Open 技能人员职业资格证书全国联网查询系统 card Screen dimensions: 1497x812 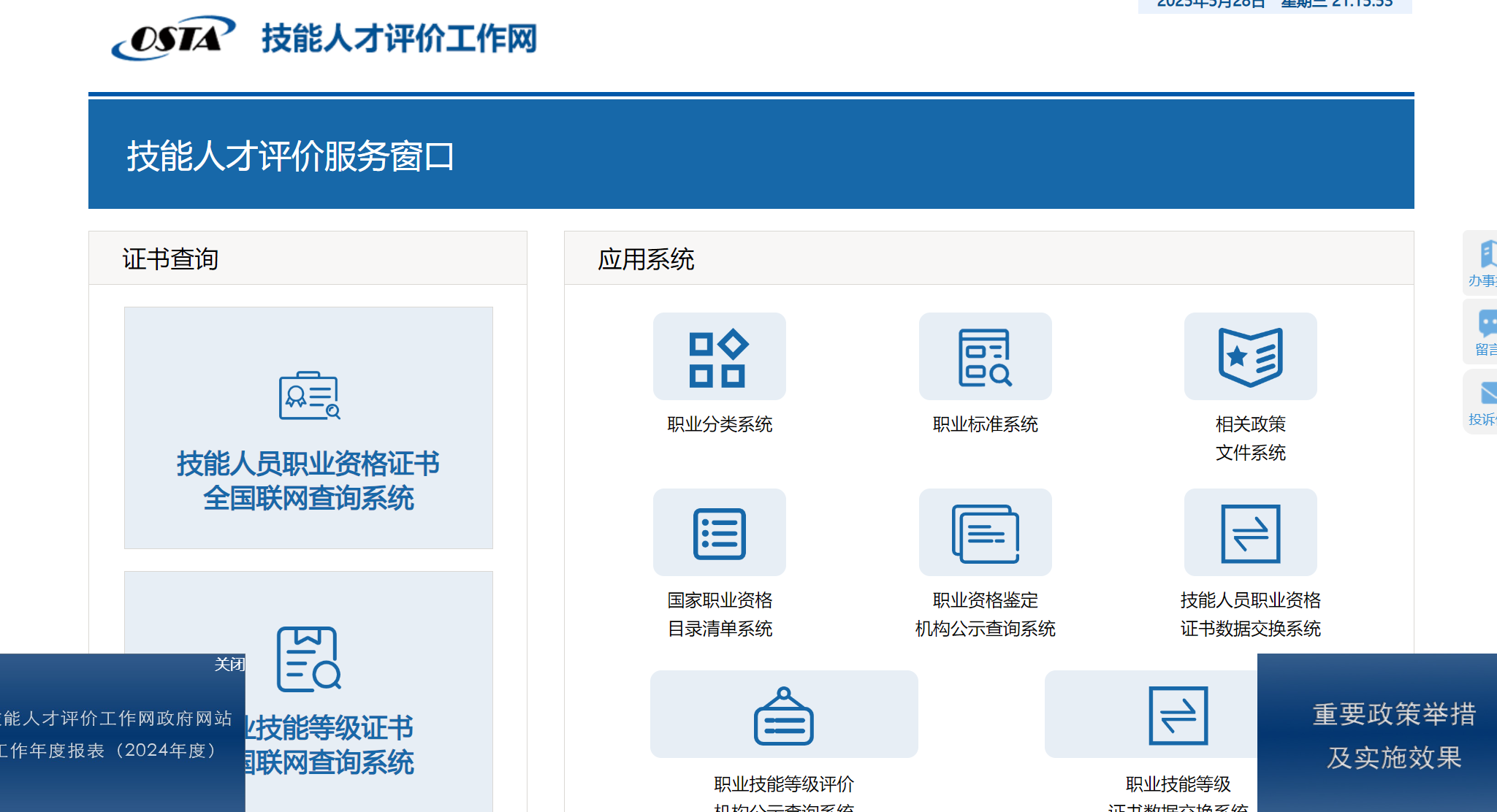point(309,428)
